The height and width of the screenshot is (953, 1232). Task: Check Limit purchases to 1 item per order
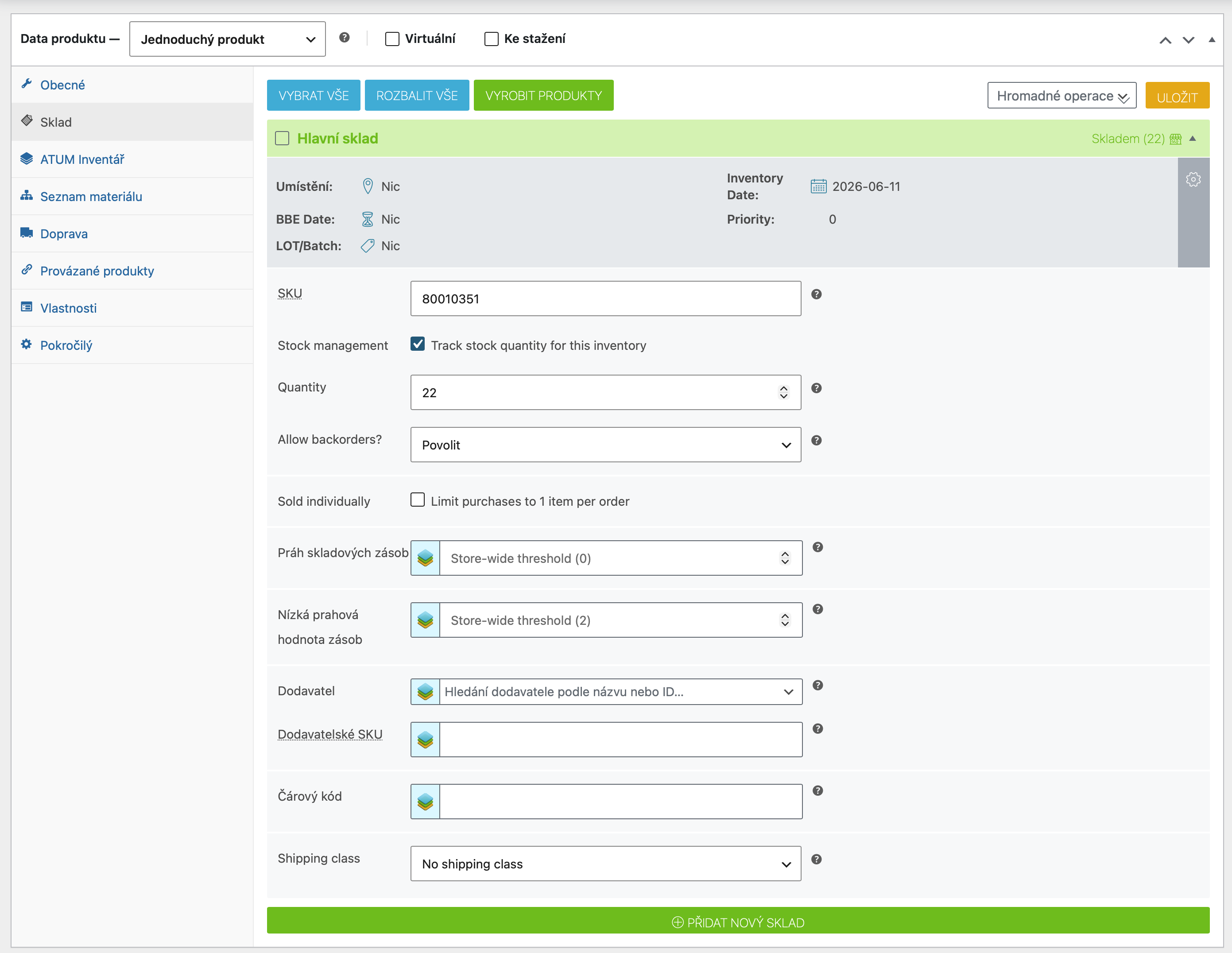417,500
